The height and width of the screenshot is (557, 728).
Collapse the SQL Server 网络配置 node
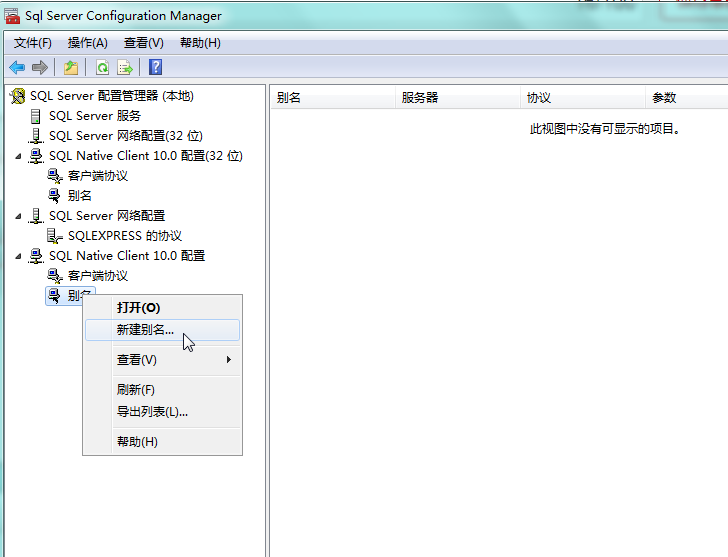[x=18, y=216]
